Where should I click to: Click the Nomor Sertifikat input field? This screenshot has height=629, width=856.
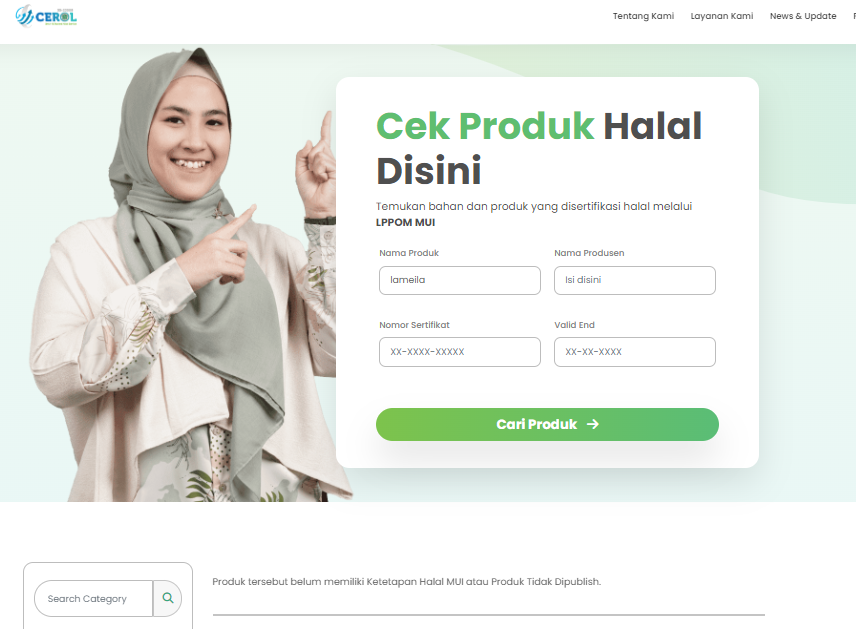pos(460,352)
